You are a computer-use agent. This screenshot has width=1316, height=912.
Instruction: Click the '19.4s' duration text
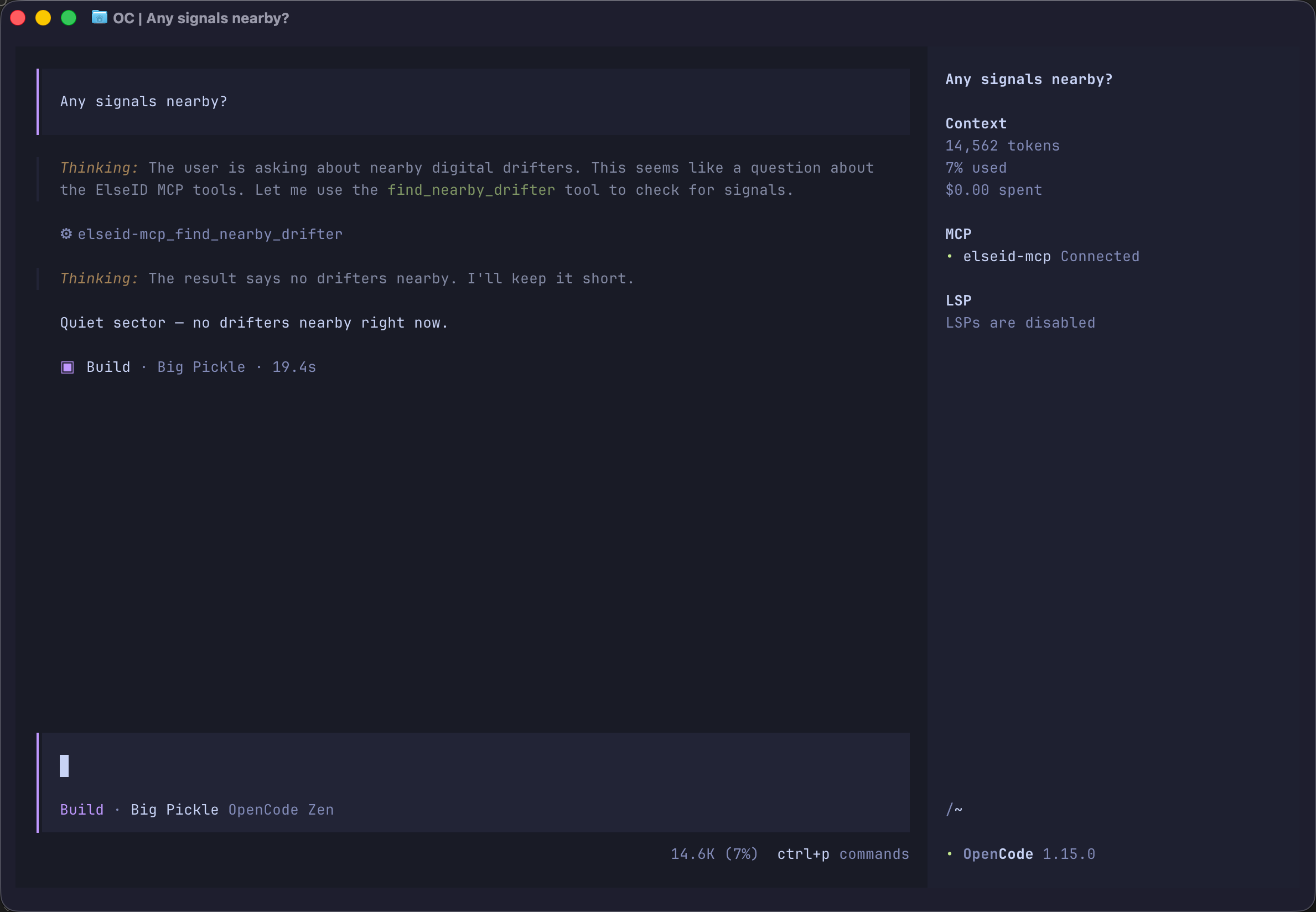[294, 367]
